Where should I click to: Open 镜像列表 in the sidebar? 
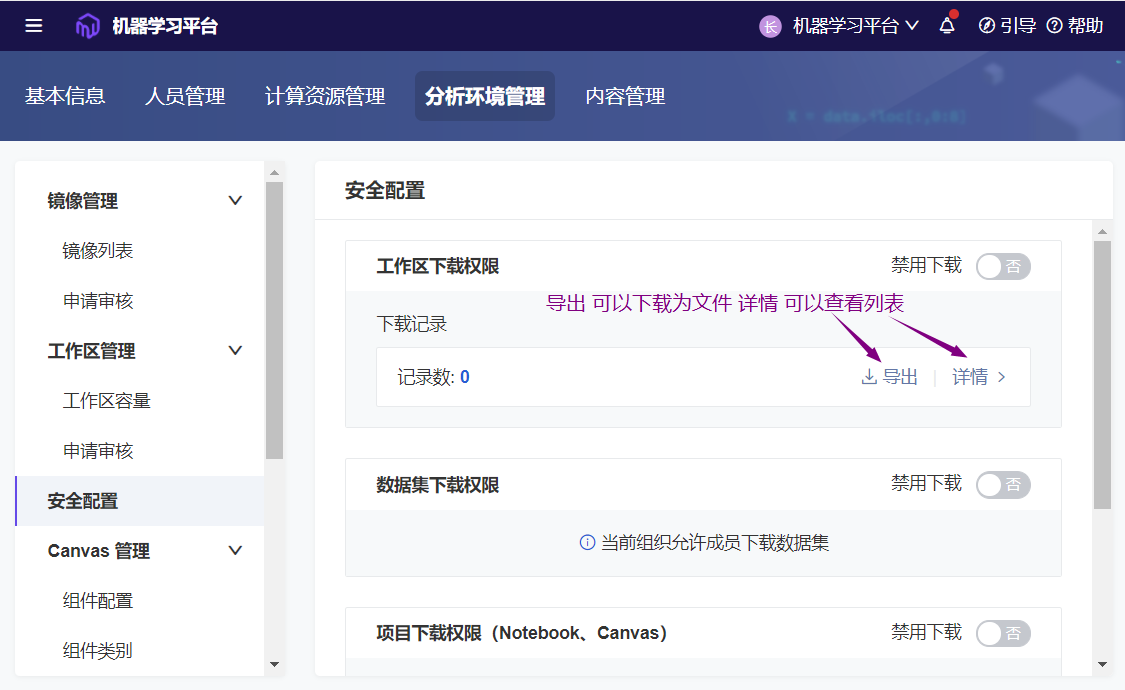pos(98,251)
